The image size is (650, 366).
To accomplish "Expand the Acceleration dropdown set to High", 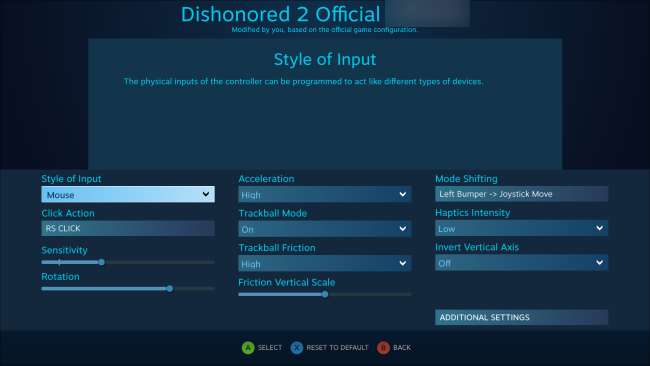I will [x=325, y=194].
